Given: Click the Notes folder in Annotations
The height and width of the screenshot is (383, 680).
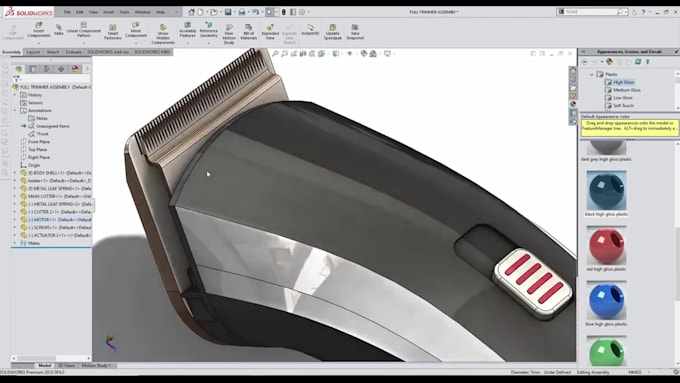Looking at the screenshot, I should (38, 118).
